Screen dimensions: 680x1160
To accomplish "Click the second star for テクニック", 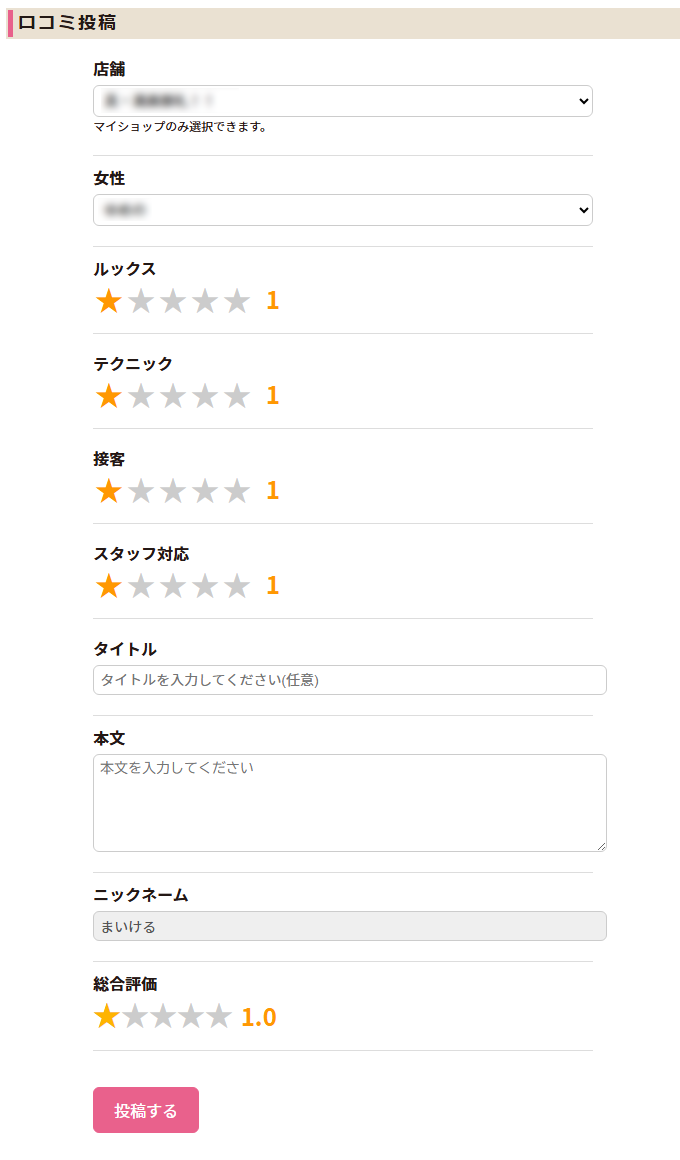I will (141, 396).
